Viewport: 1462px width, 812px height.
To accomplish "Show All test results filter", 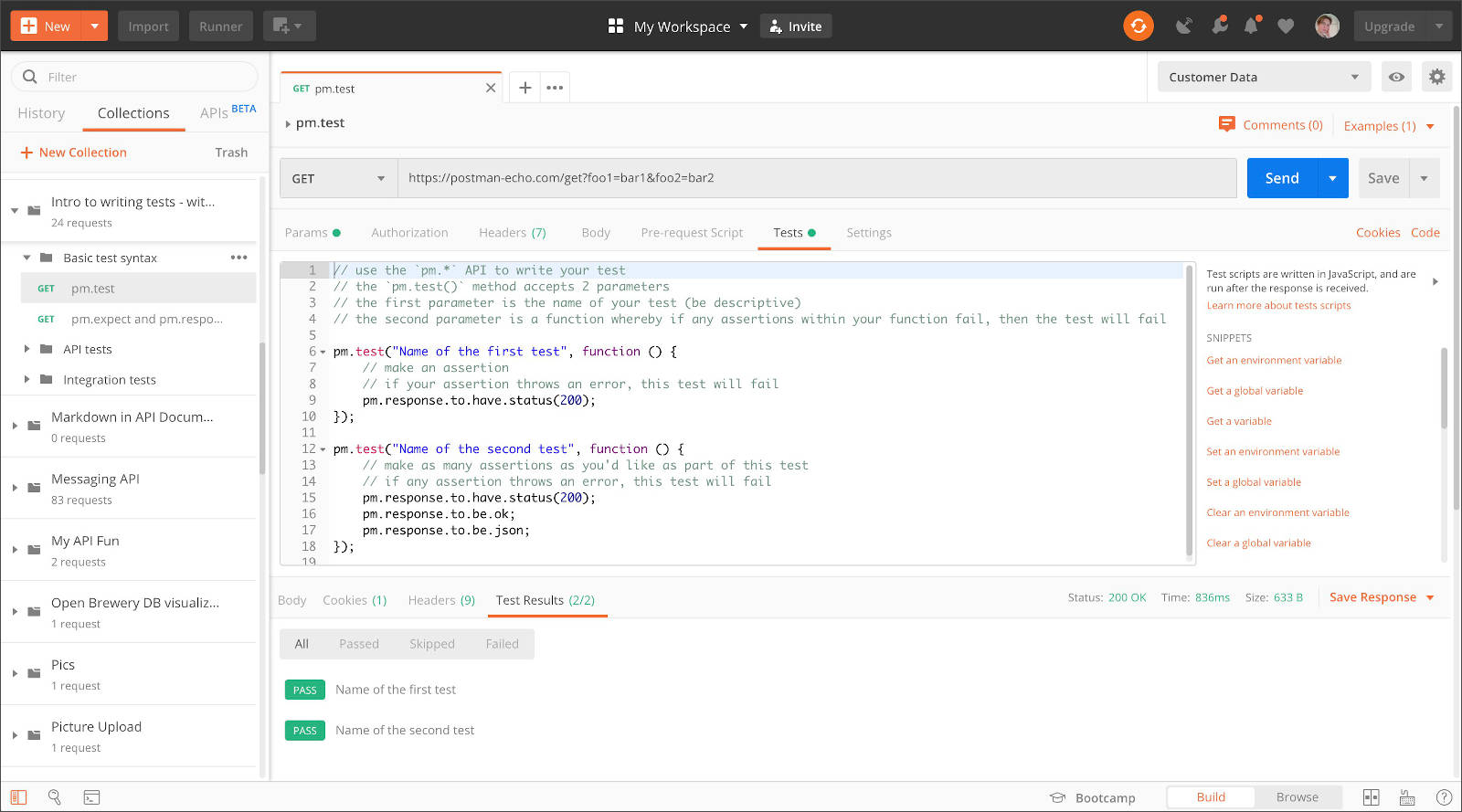I will click(x=302, y=644).
